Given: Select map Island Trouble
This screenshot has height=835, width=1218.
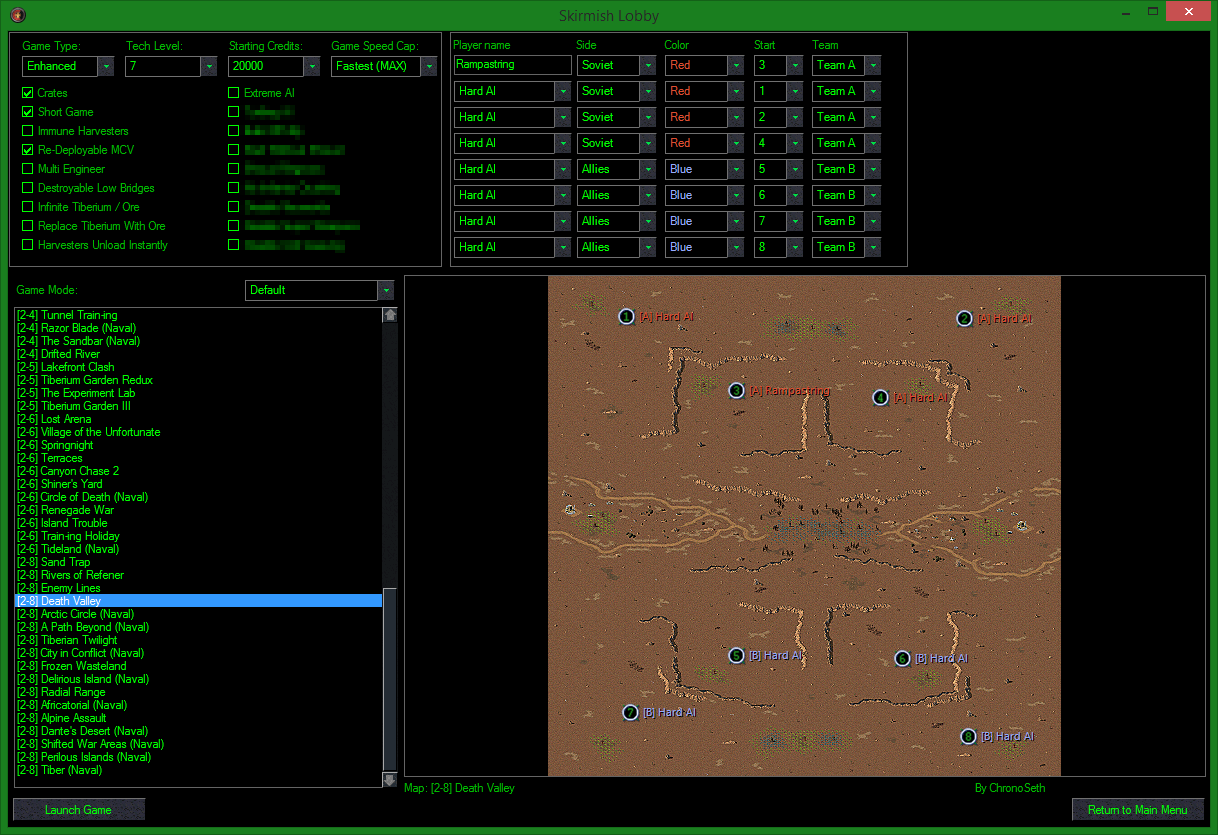Looking at the screenshot, I should (x=198, y=523).
